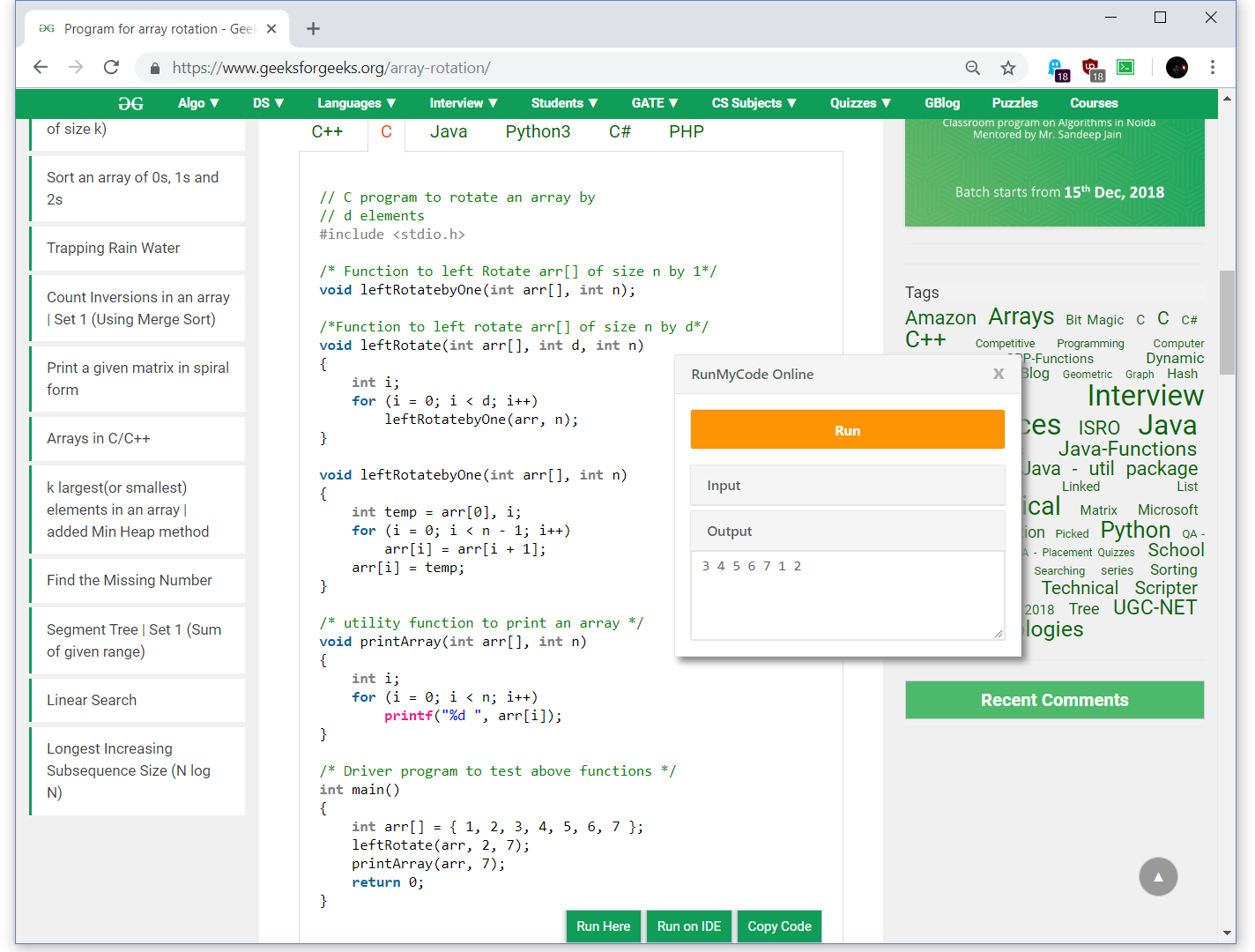Screen dimensions: 1255x952
Task: Click the page vertical scrollbar thumb
Action: pos(1227,323)
